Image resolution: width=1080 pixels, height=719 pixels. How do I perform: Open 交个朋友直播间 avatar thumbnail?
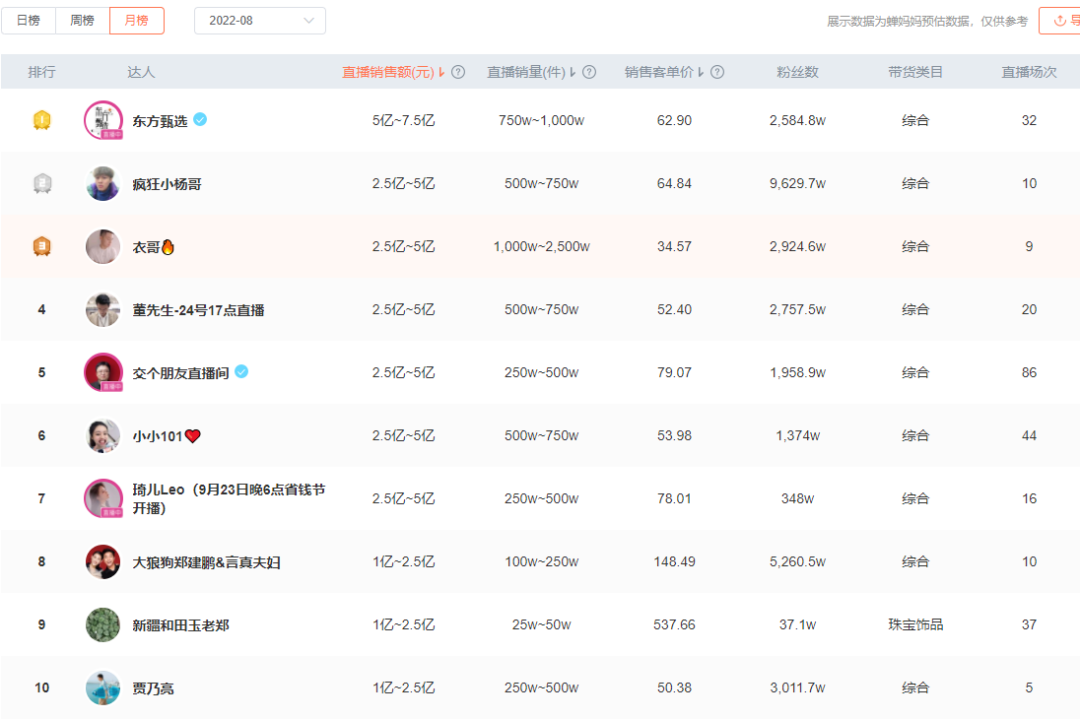pyautogui.click(x=103, y=373)
